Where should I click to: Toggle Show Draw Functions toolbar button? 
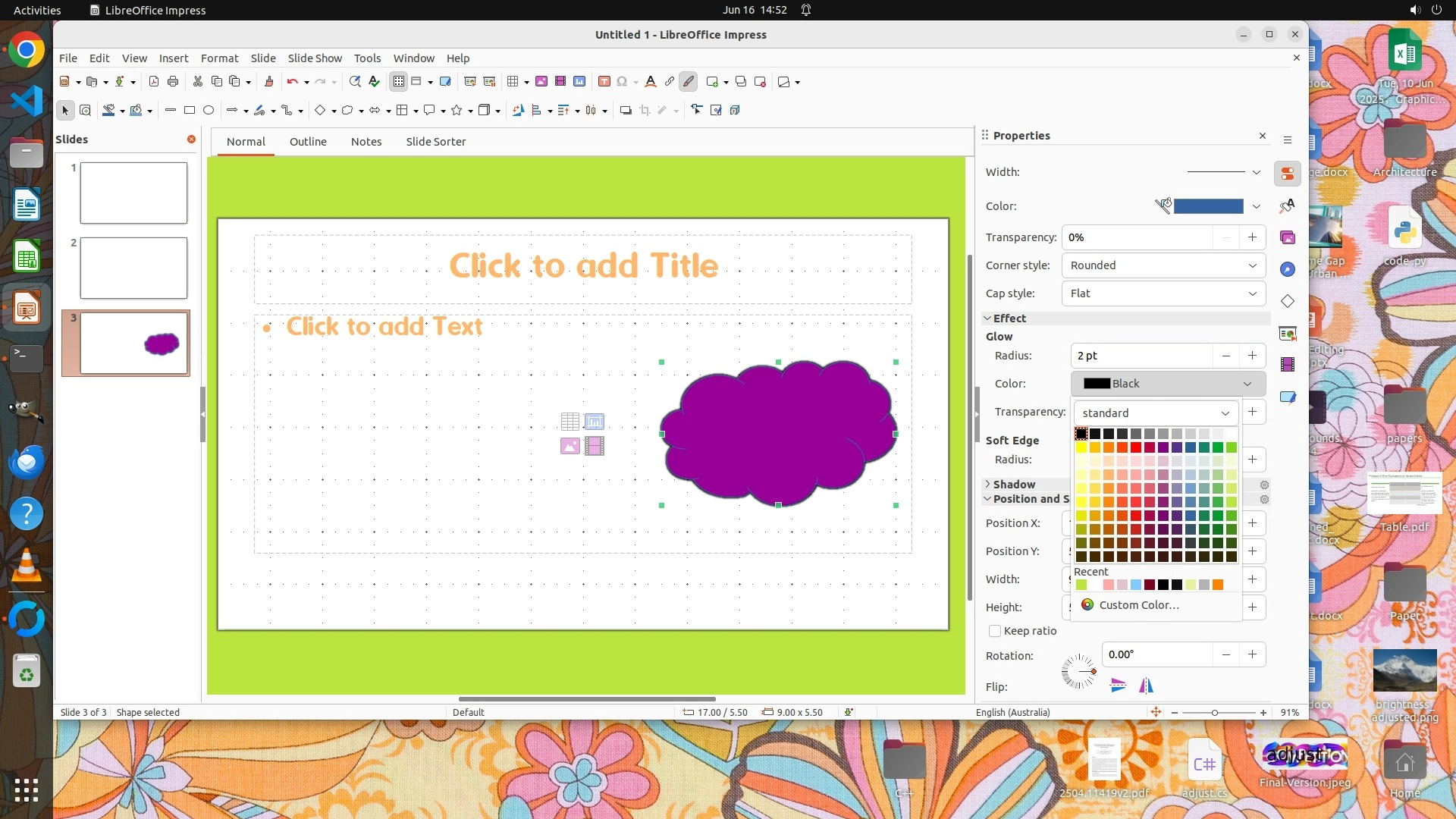(689, 82)
